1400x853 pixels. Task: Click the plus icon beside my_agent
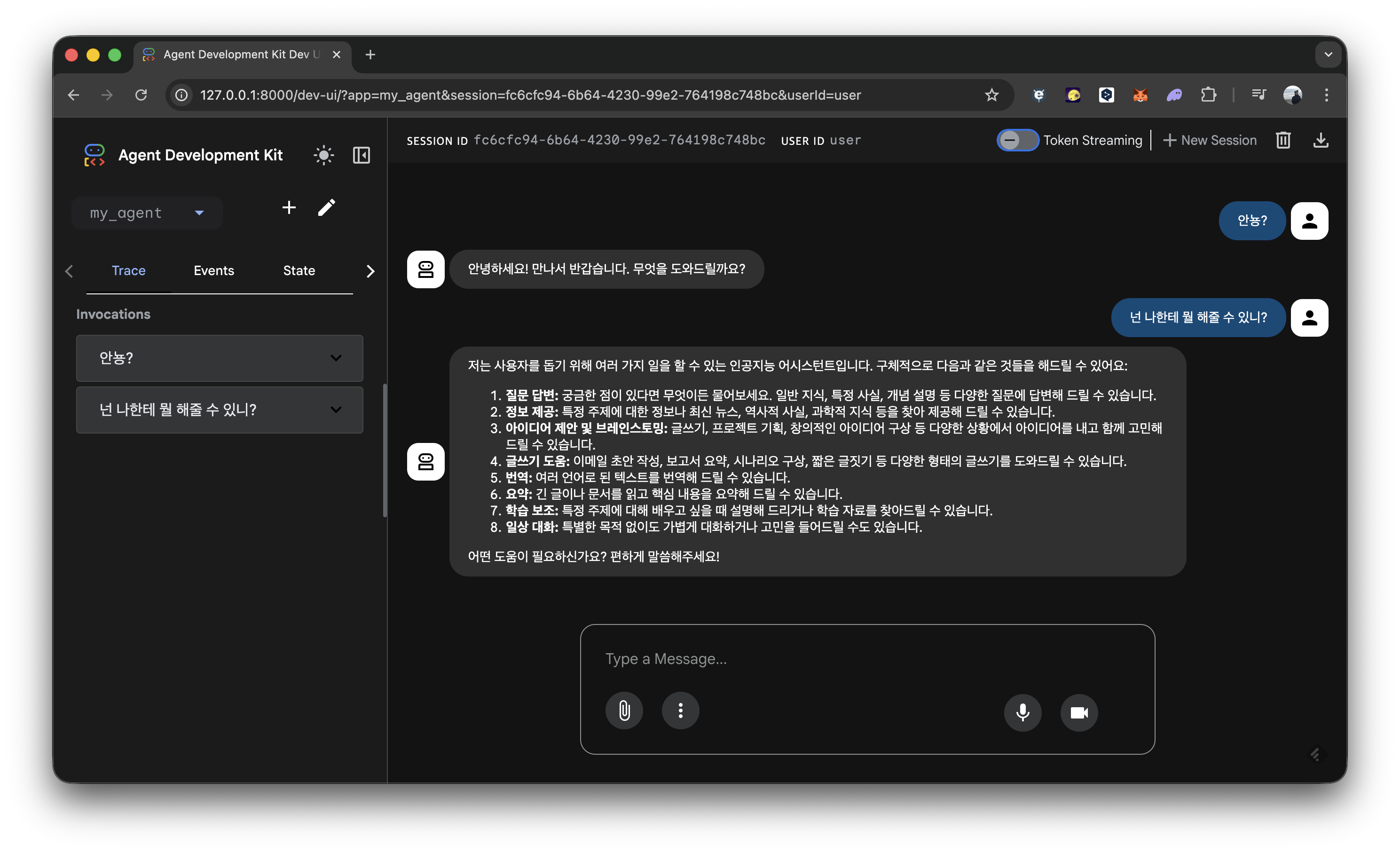[289, 208]
